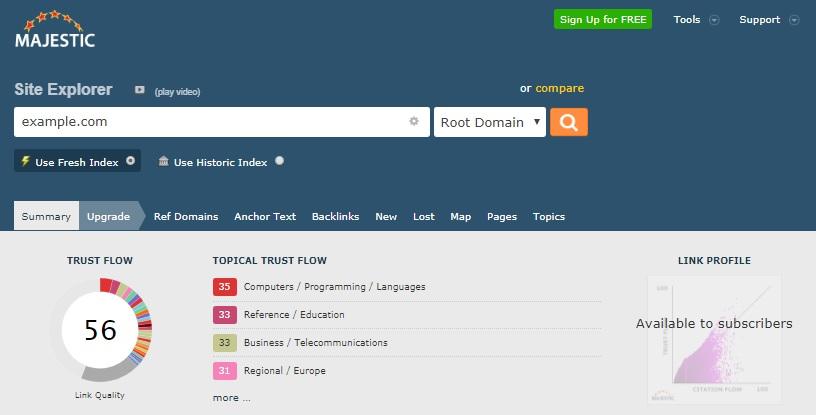This screenshot has width=816, height=415.
Task: Open the Support menu
Action: 759,20
